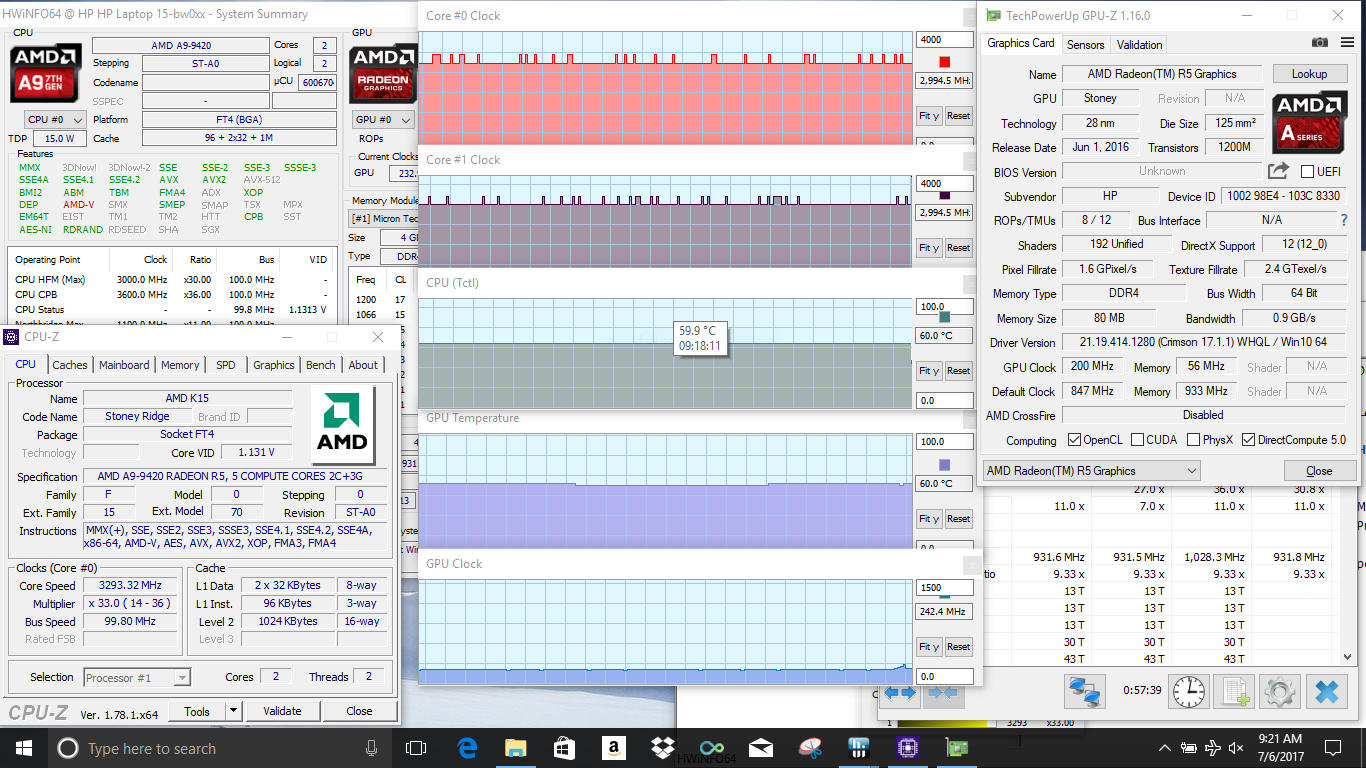
Task: Toggle the UEFI checkbox in GPU-Z
Action: pyautogui.click(x=1308, y=172)
